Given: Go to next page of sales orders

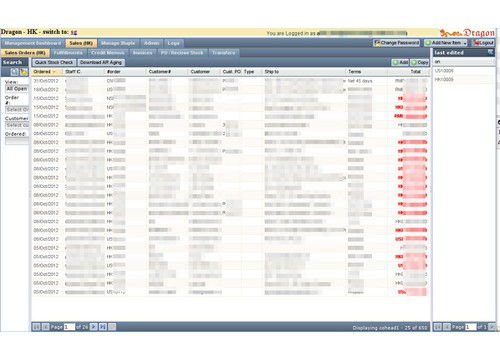Looking at the screenshot, I should click(94, 327).
